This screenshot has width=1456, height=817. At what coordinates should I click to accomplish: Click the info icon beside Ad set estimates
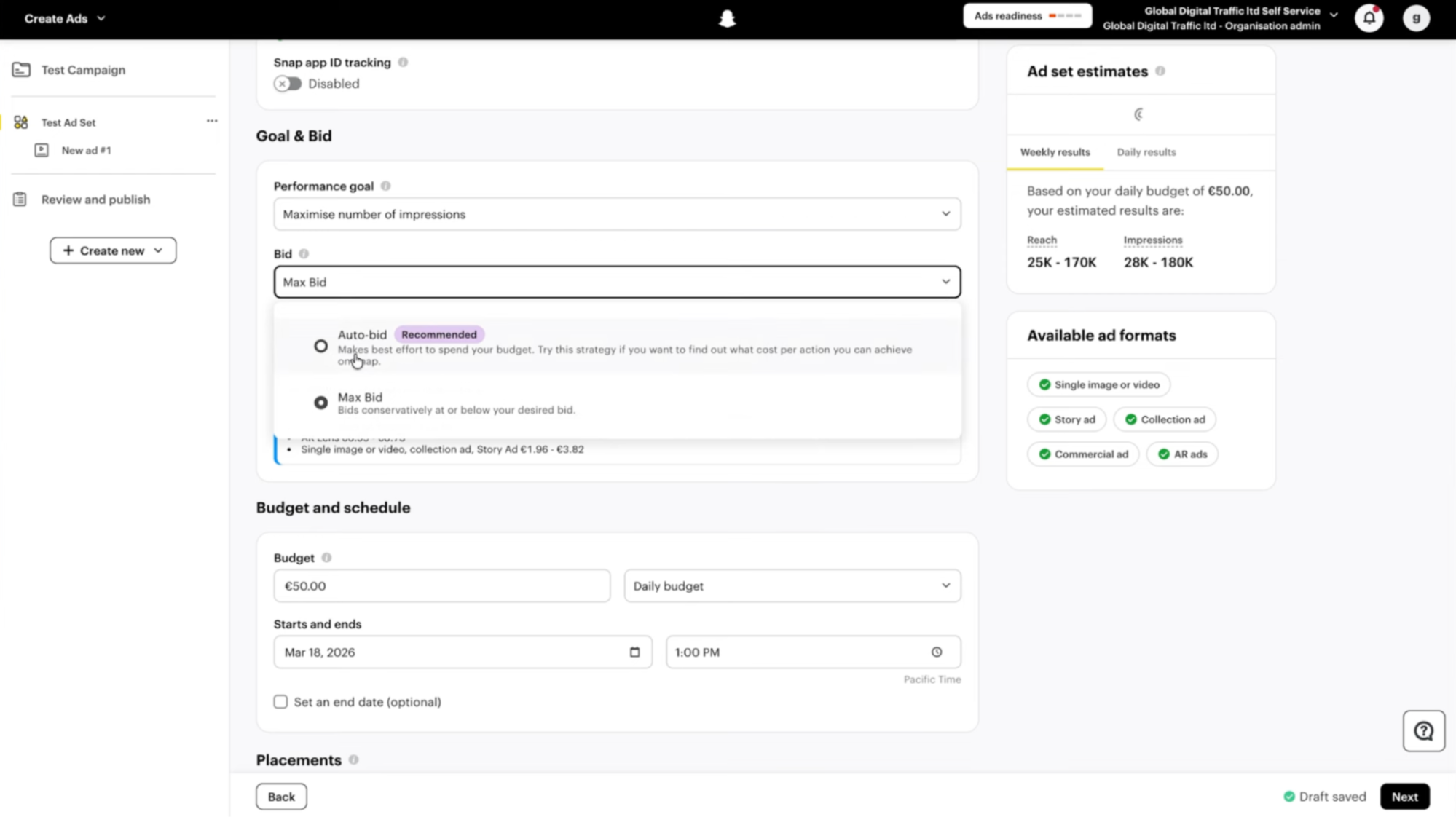pos(1160,71)
